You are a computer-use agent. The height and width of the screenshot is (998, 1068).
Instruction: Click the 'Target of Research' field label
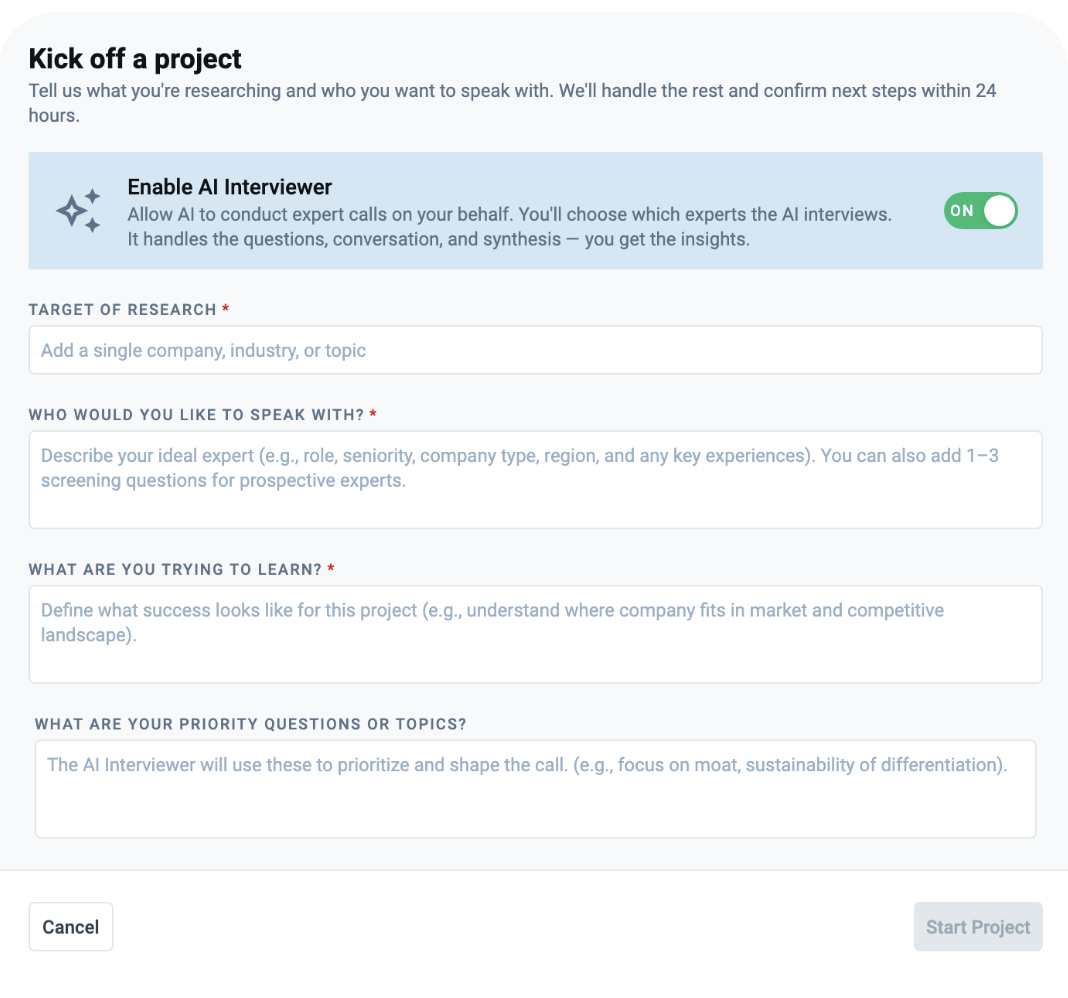coord(122,310)
